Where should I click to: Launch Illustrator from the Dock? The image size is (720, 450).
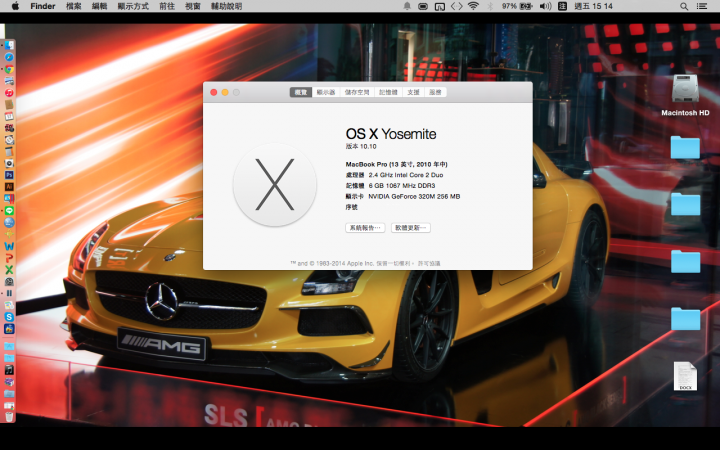9,187
